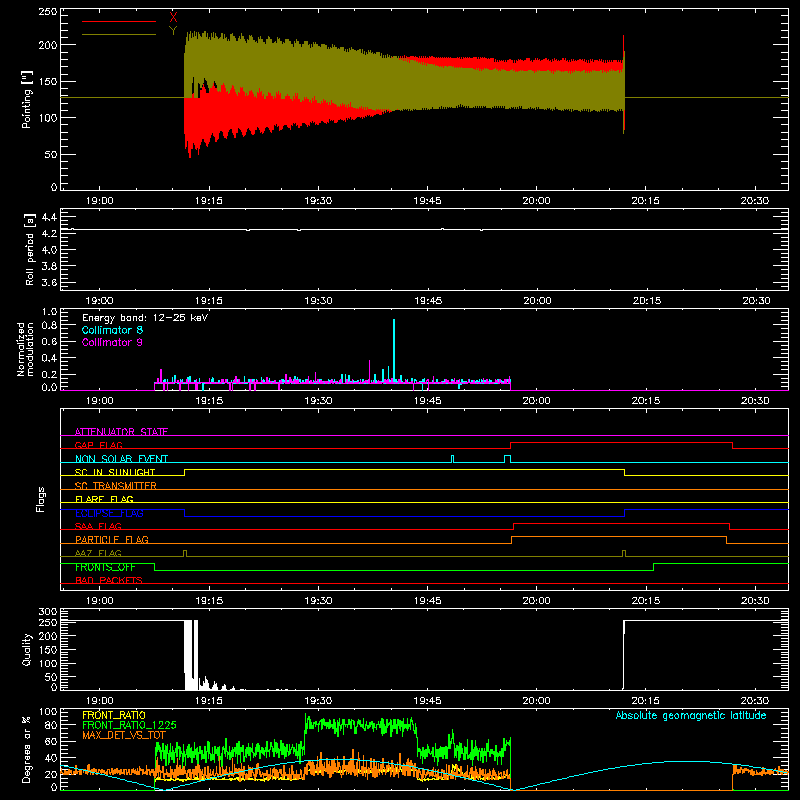Click the '20:00' tick under the Pointing plot
The width and height of the screenshot is (800, 800).
[x=536, y=201]
